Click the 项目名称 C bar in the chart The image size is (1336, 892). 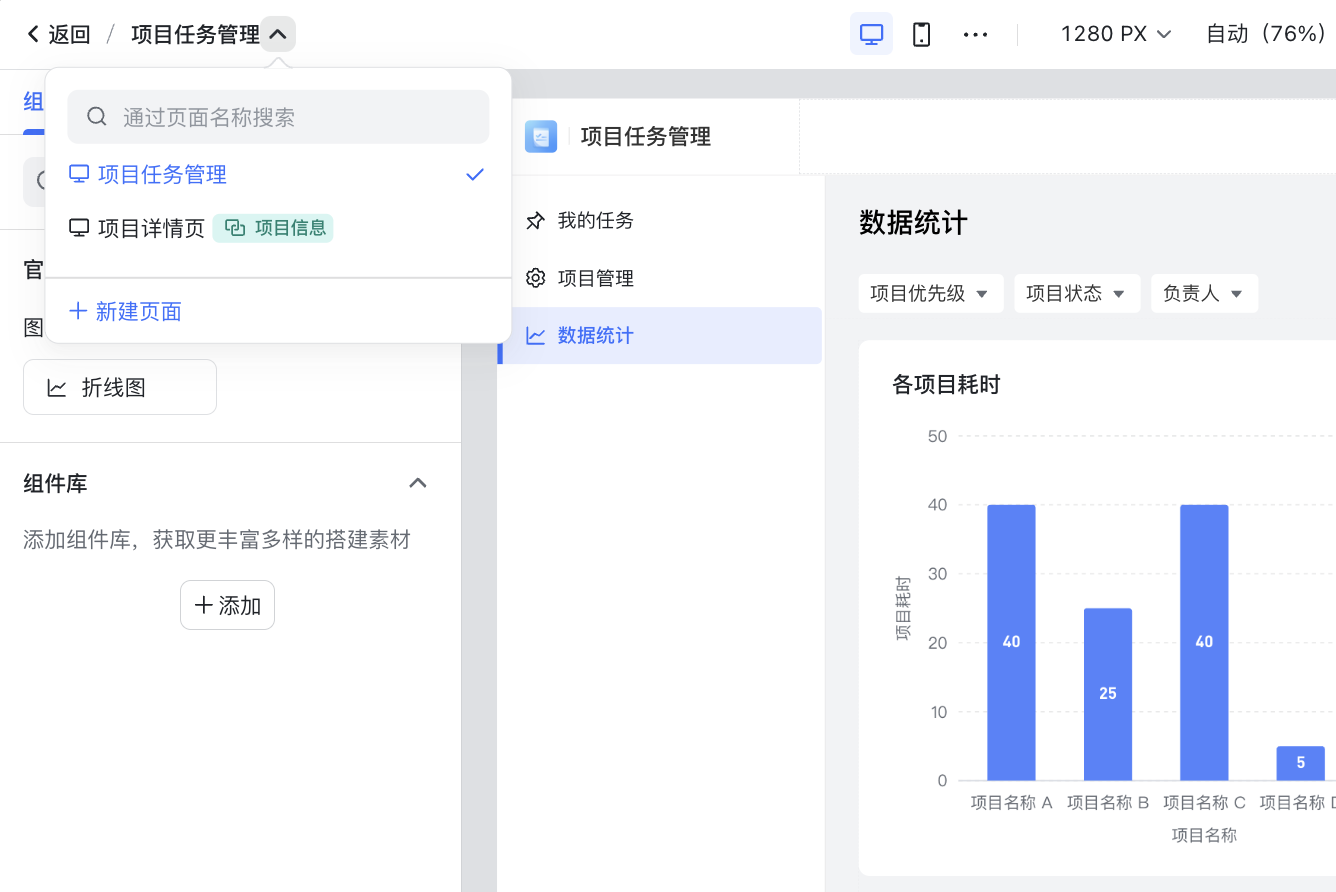click(1204, 642)
